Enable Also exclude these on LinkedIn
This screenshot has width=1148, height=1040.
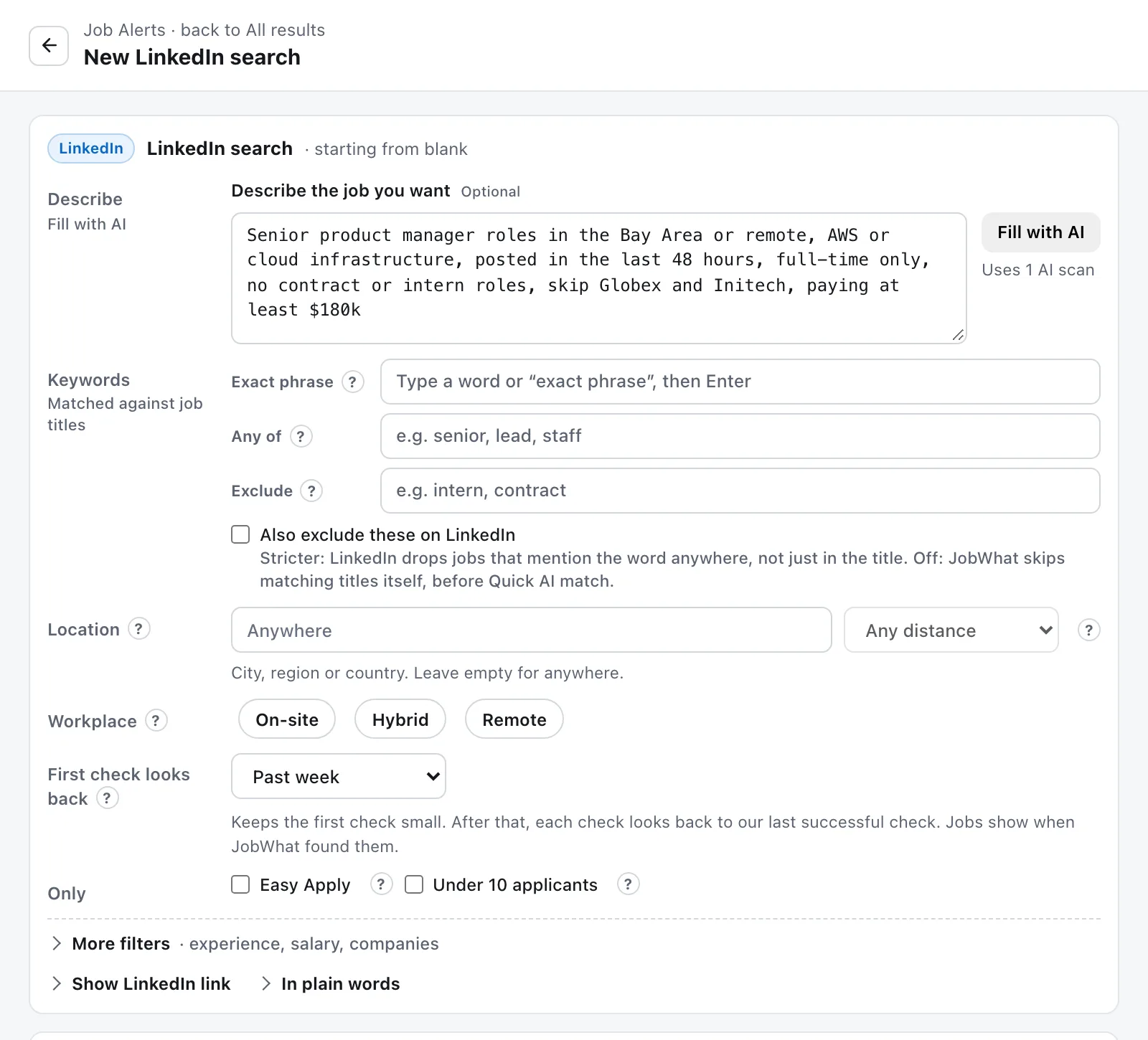(240, 534)
